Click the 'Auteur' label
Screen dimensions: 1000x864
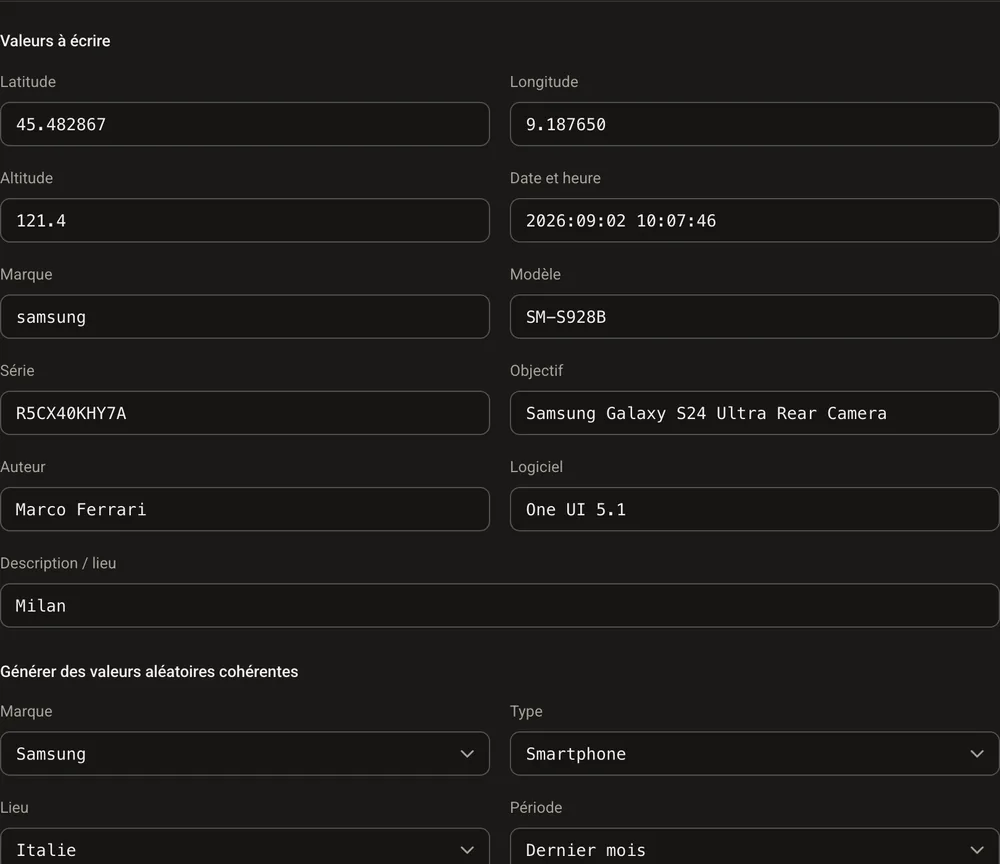coord(23,467)
